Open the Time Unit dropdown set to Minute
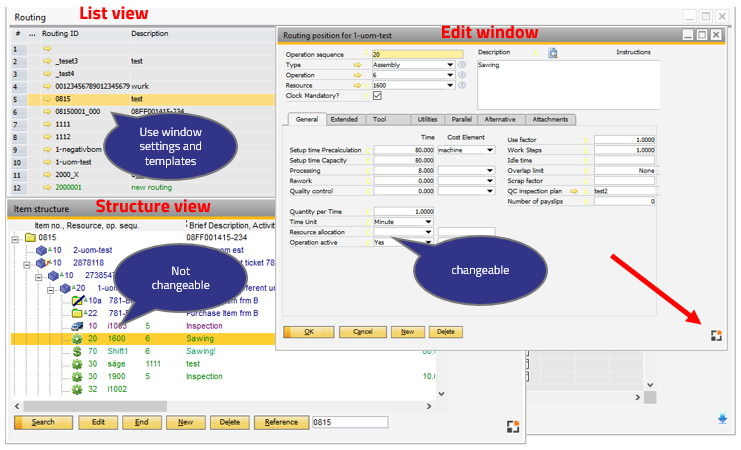The image size is (741, 450). [428, 222]
